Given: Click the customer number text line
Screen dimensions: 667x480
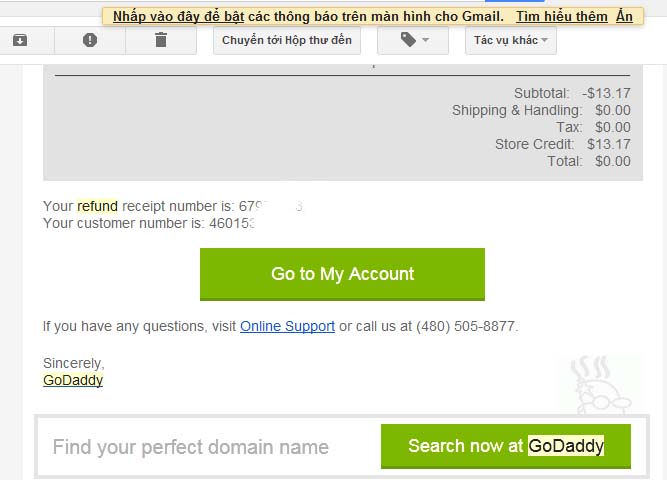Looking at the screenshot, I should click(x=148, y=223).
